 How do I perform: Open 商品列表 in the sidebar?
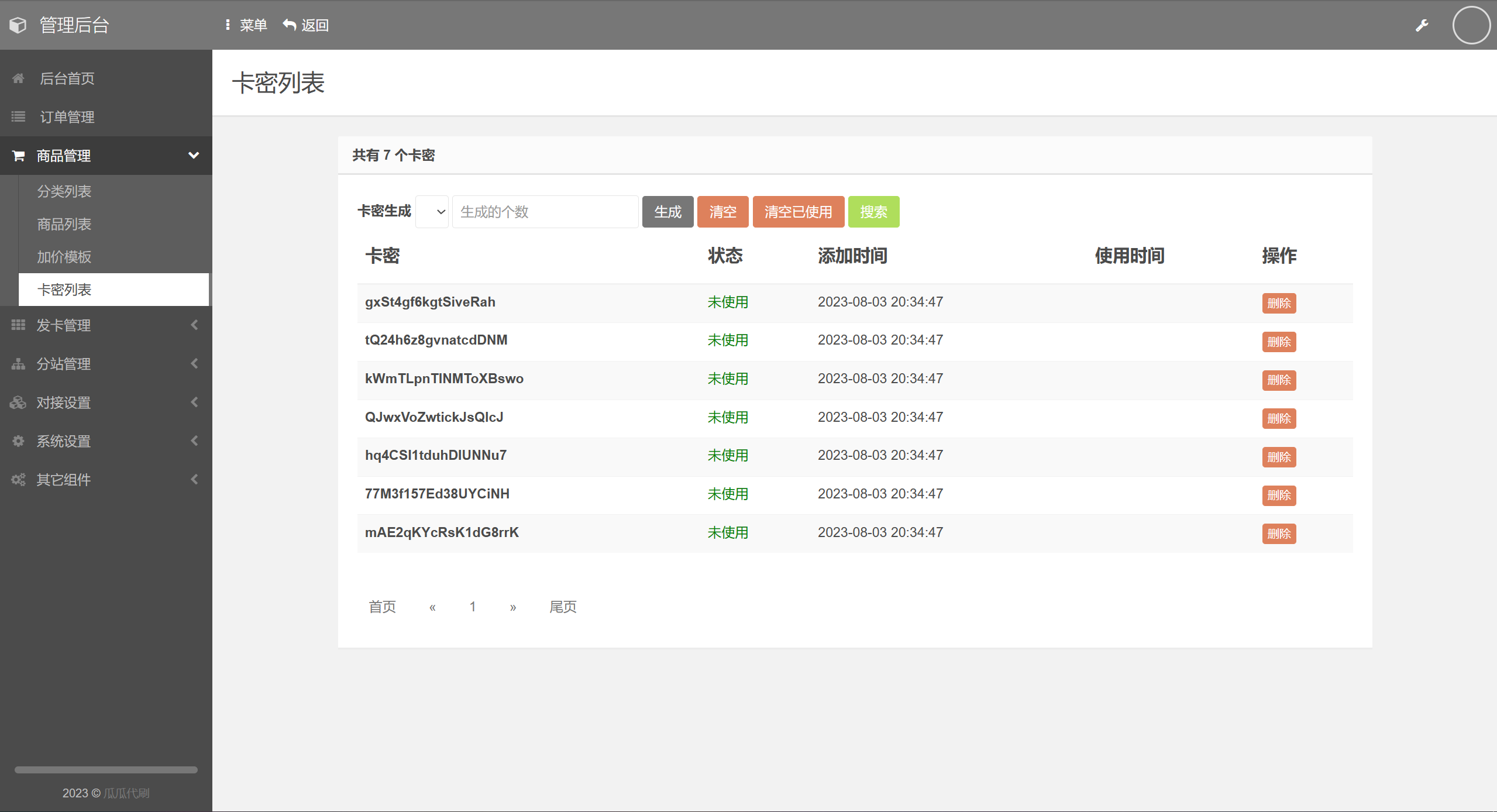pos(64,224)
